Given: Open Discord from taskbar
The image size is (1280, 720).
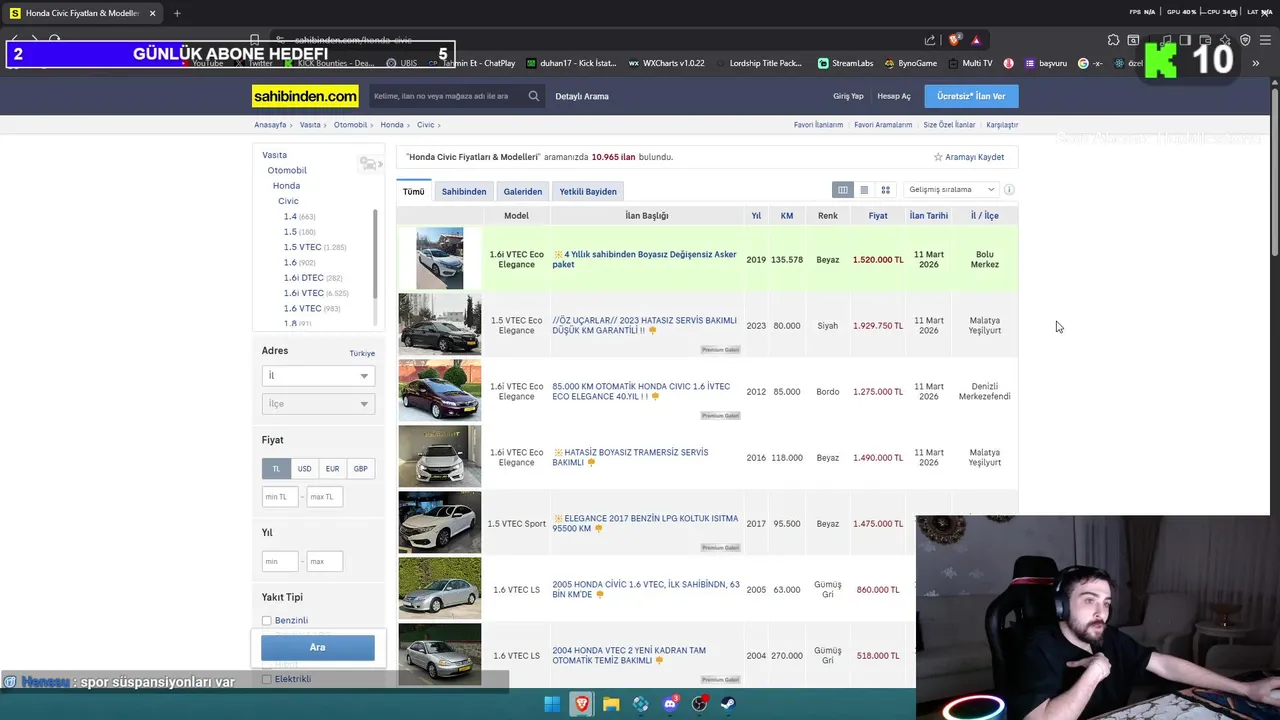Looking at the screenshot, I should pyautogui.click(x=670, y=704).
